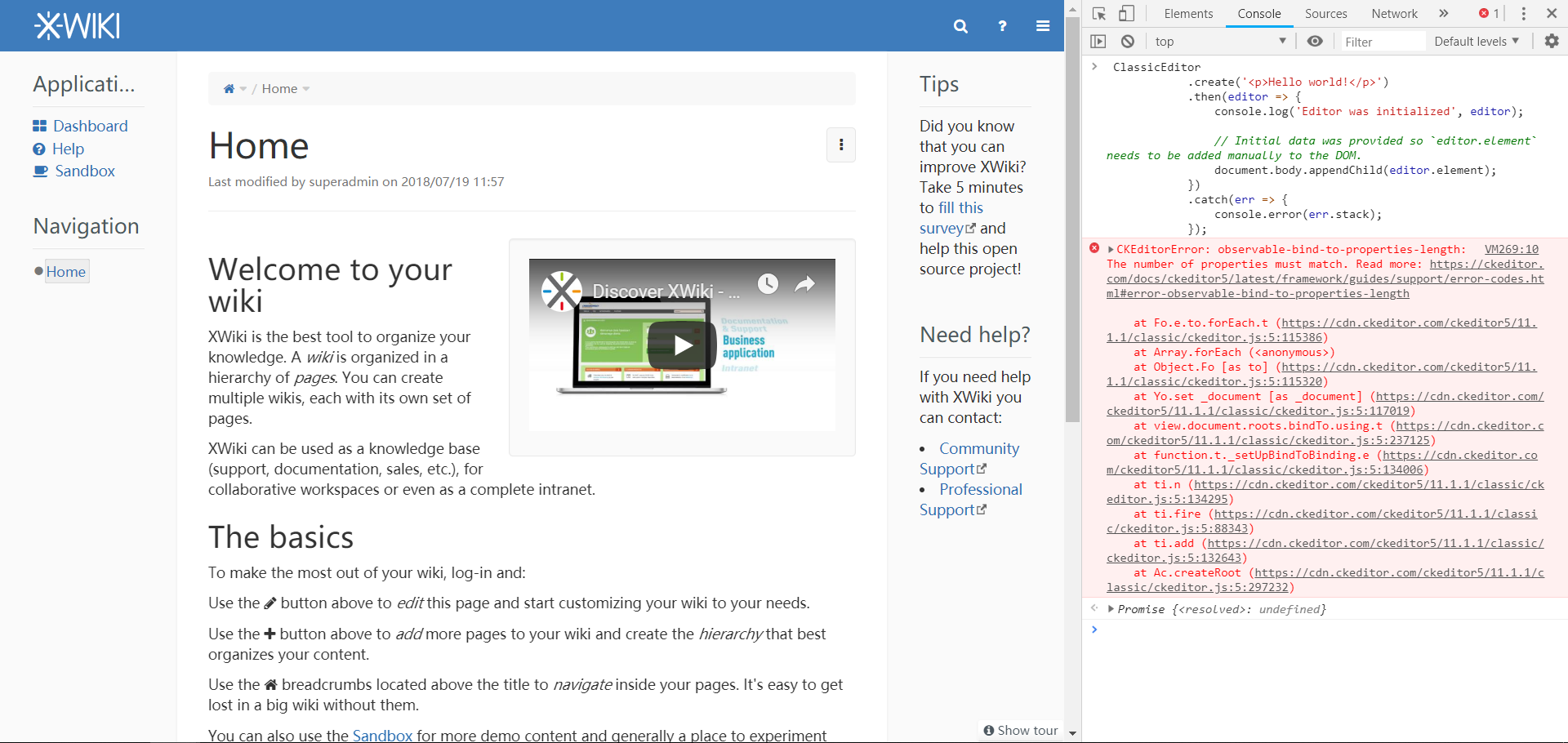Focus the console Filter field
Image resolution: width=1568 pixels, height=743 pixels.
pos(1383,42)
